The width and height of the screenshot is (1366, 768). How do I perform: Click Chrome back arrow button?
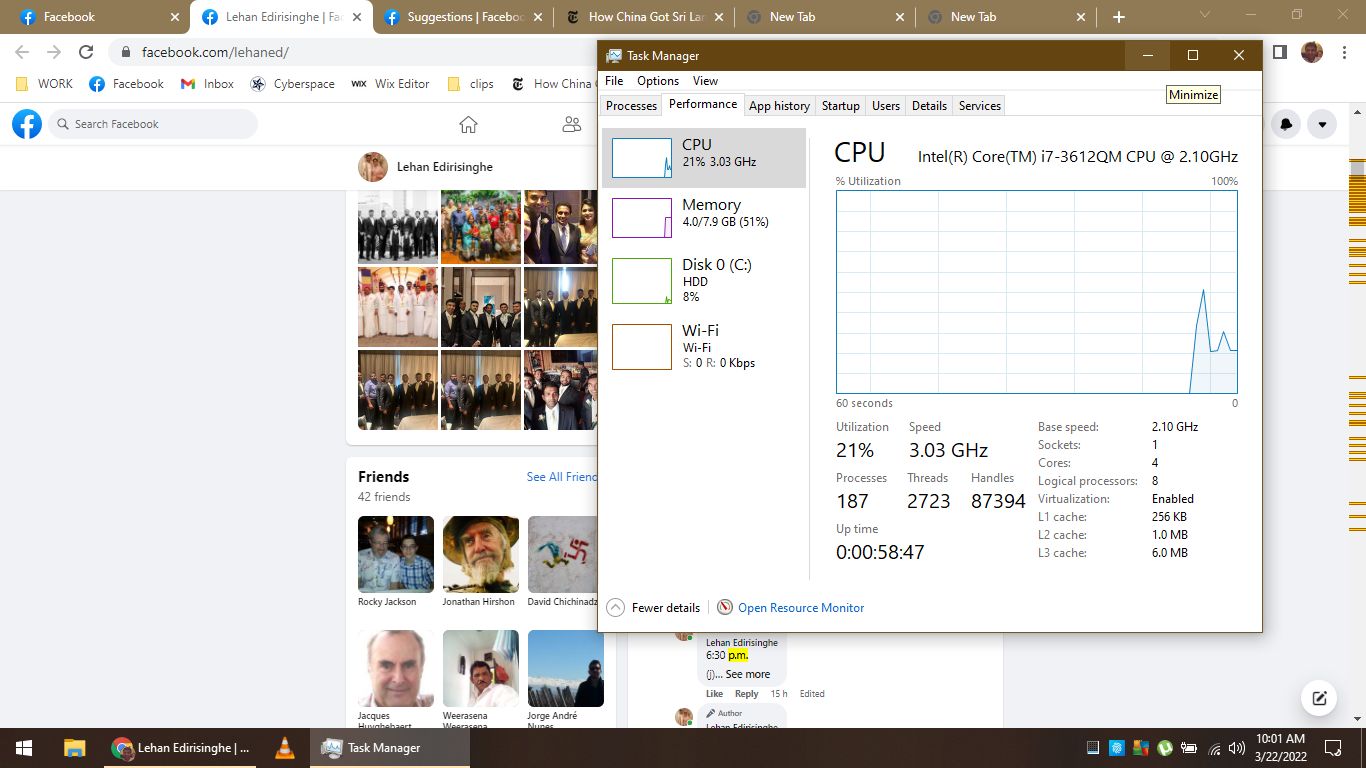click(22, 52)
